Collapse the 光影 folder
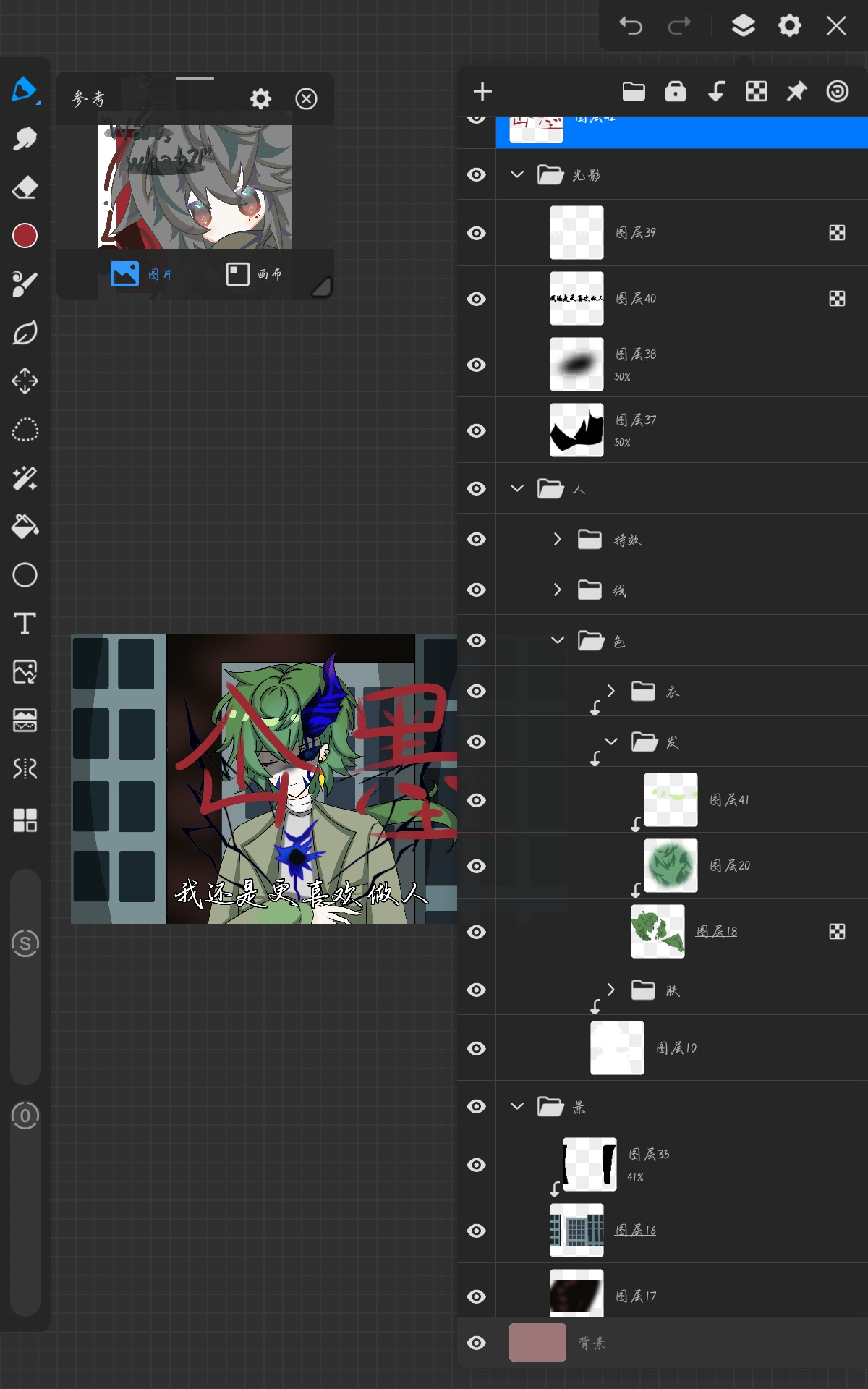This screenshot has height=1389, width=868. 516,174
